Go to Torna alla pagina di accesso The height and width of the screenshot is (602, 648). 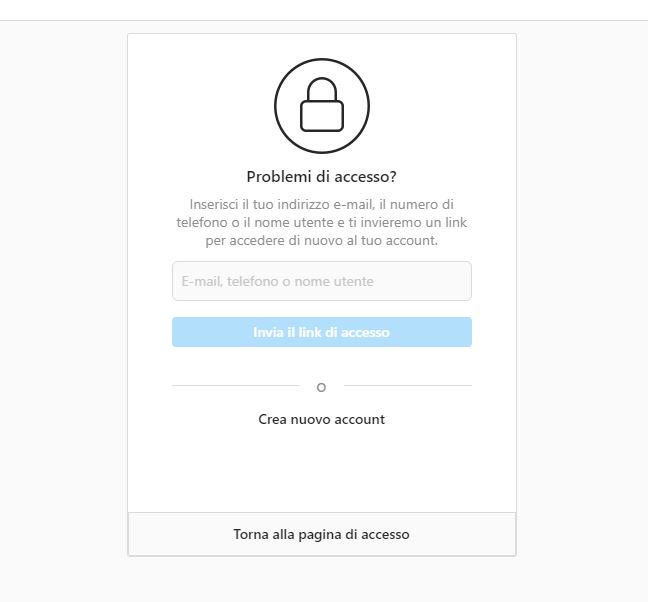pos(322,534)
